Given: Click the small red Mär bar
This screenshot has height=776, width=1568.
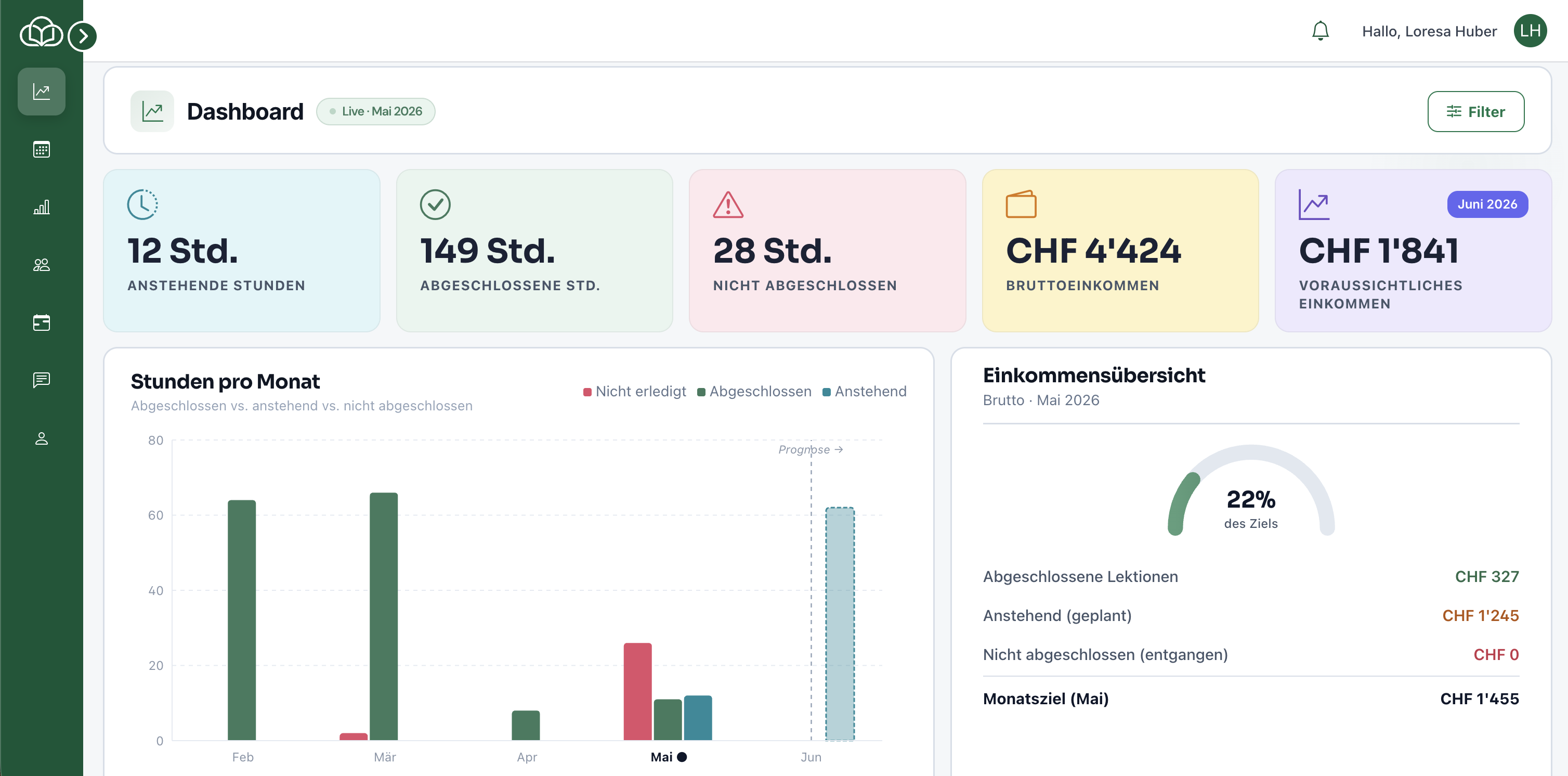Looking at the screenshot, I should click(354, 736).
